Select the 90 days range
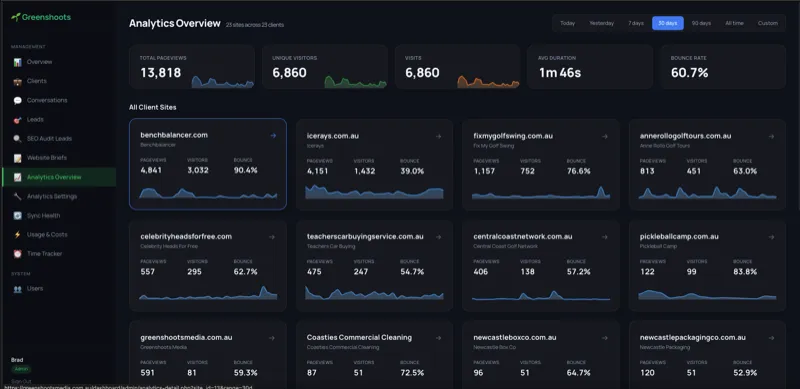 pos(701,23)
